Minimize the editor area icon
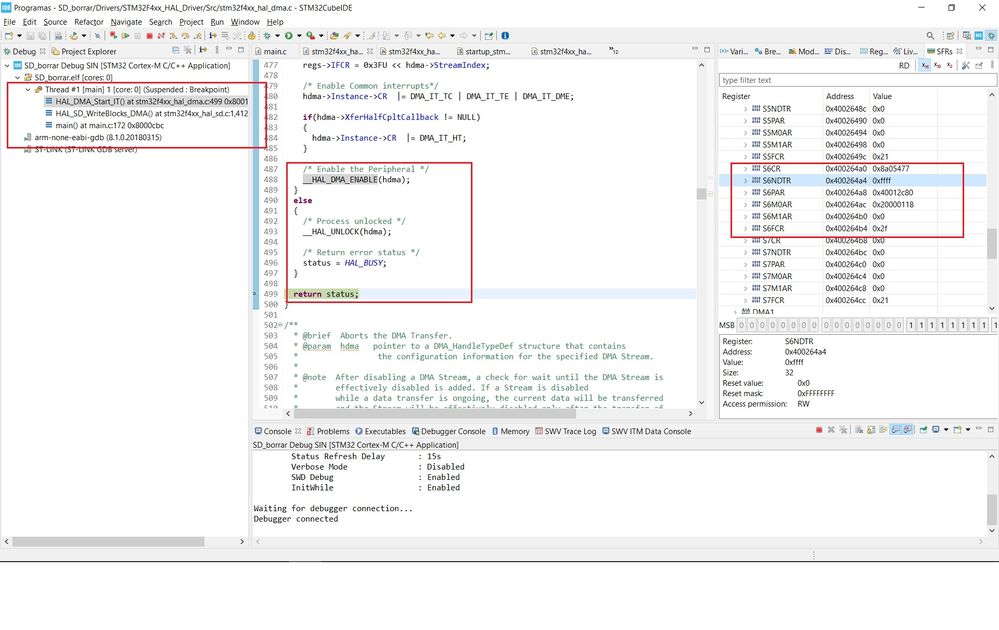This screenshot has height=630, width=999. [695, 50]
